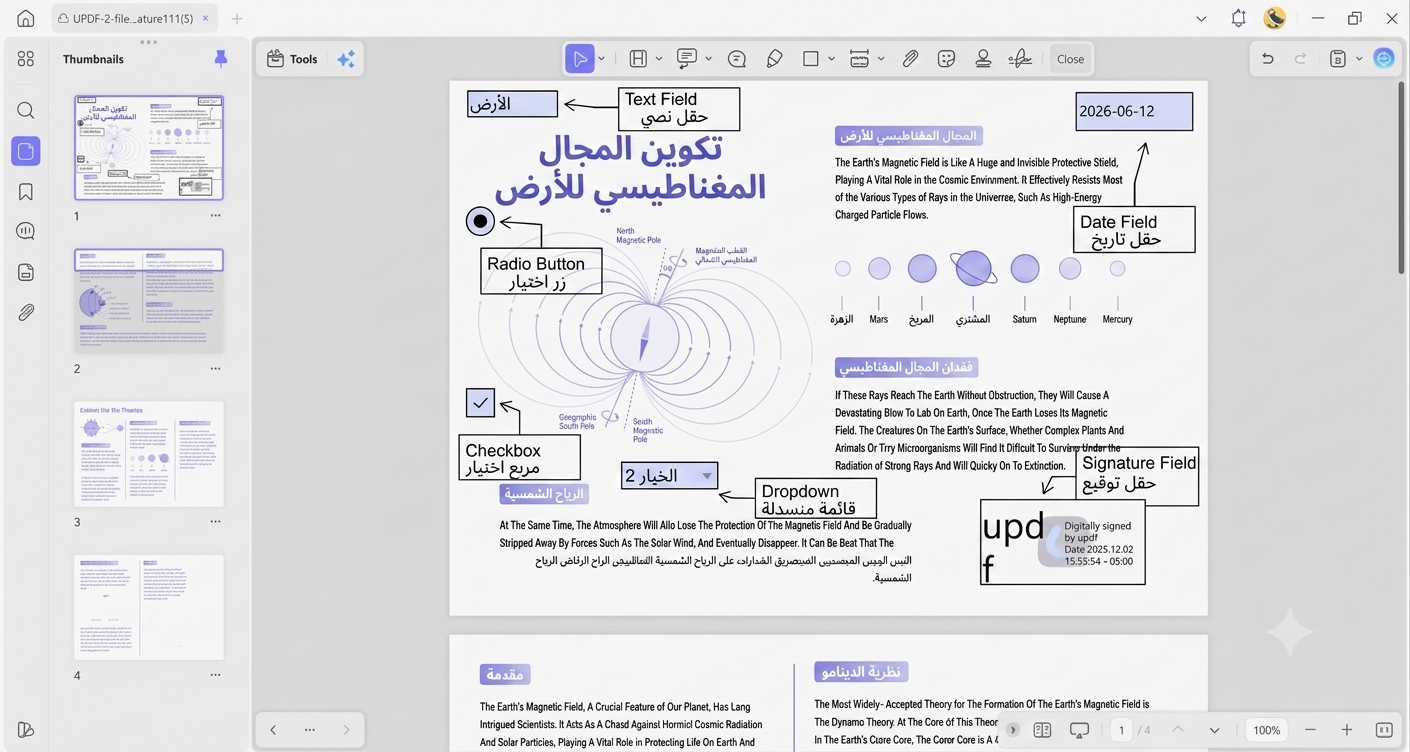Expand the shape tool dropdown arrow
This screenshot has height=752, width=1410.
(831, 59)
